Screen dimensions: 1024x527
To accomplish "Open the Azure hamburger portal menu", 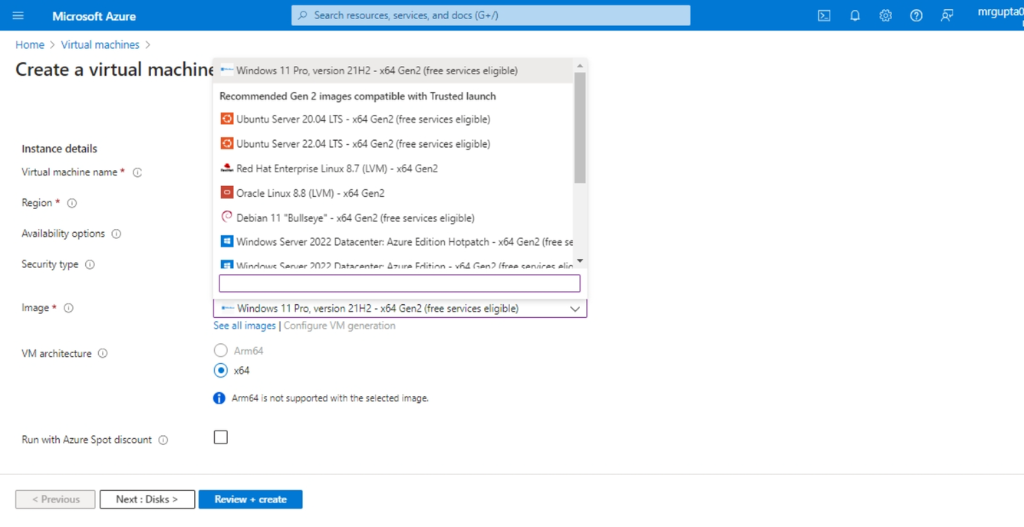I will (x=19, y=16).
